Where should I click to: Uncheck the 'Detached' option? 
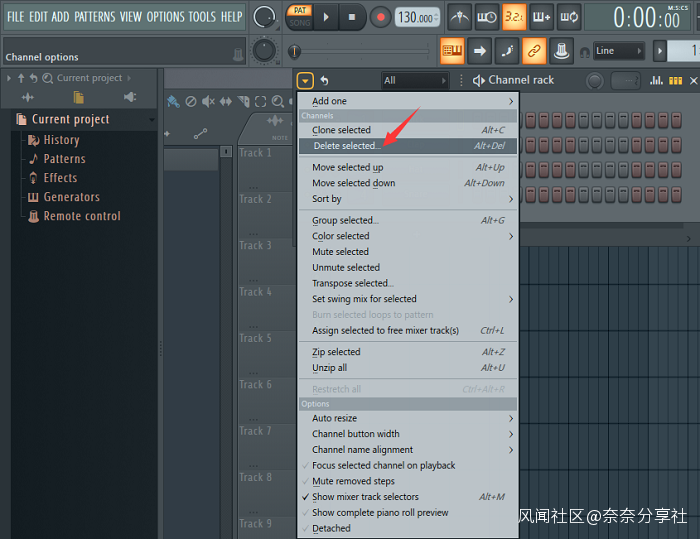[331, 528]
